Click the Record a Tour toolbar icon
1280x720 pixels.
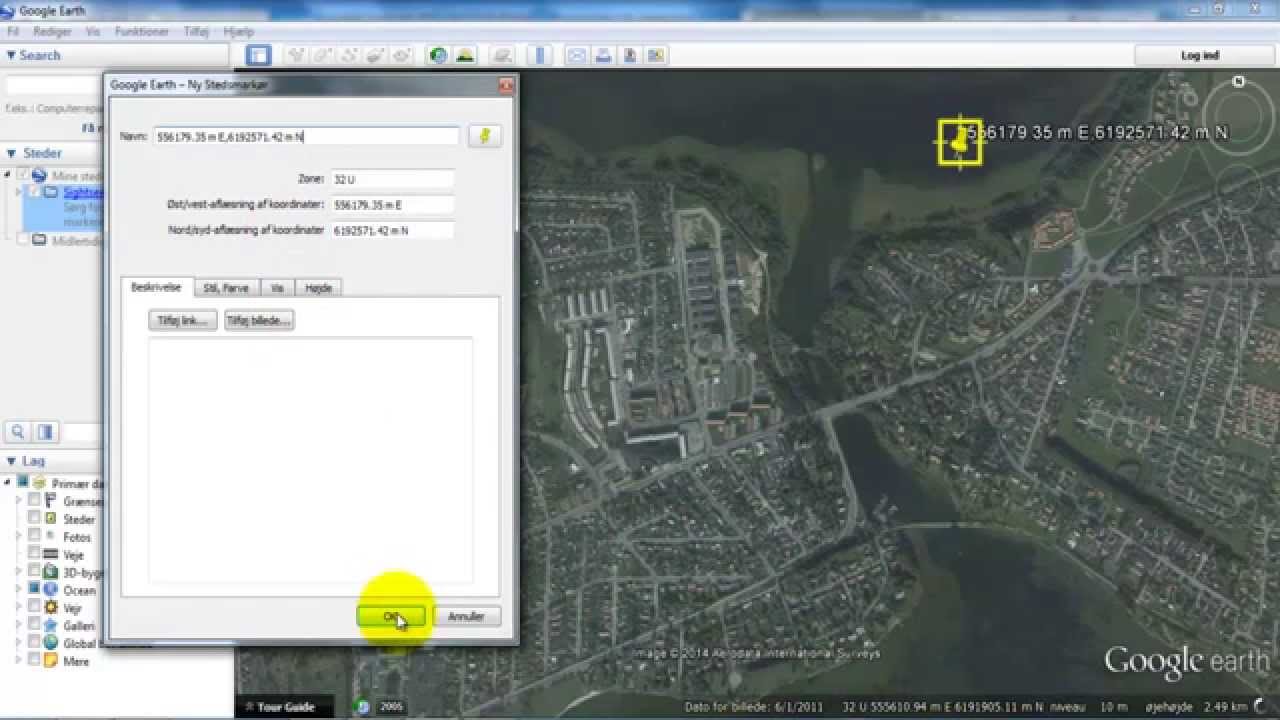[x=401, y=55]
